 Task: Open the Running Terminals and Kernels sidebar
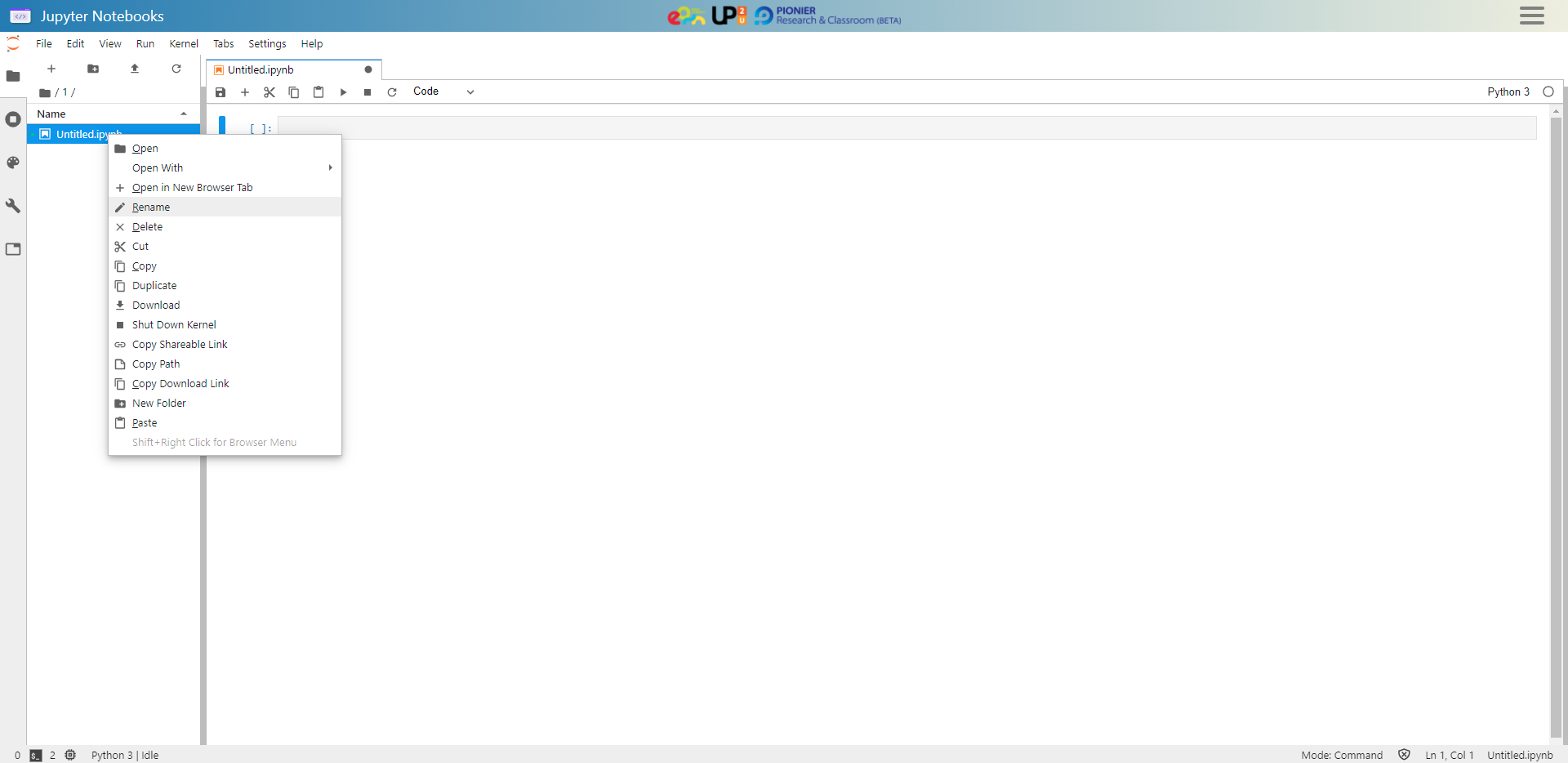13,119
